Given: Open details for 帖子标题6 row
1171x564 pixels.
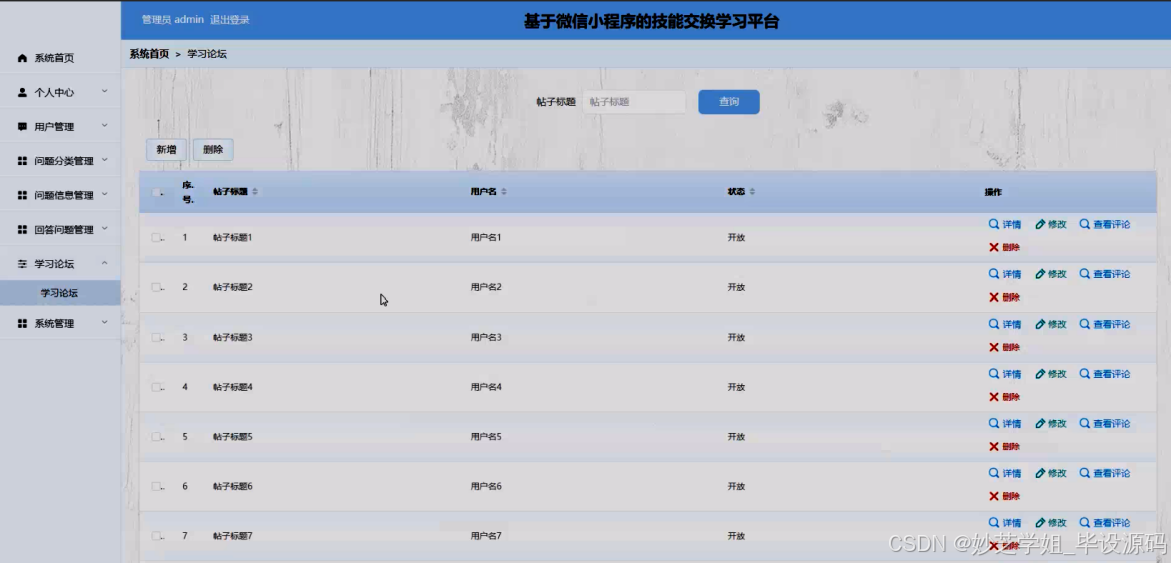Looking at the screenshot, I should [x=1004, y=473].
